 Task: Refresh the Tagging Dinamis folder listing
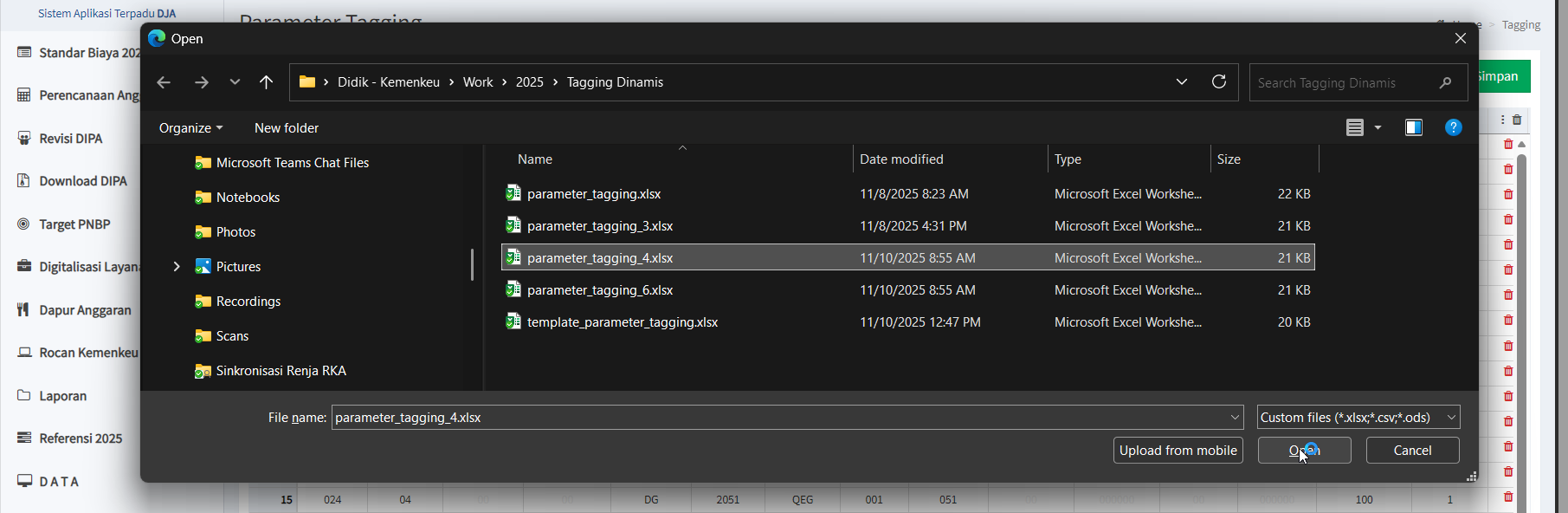(1219, 81)
